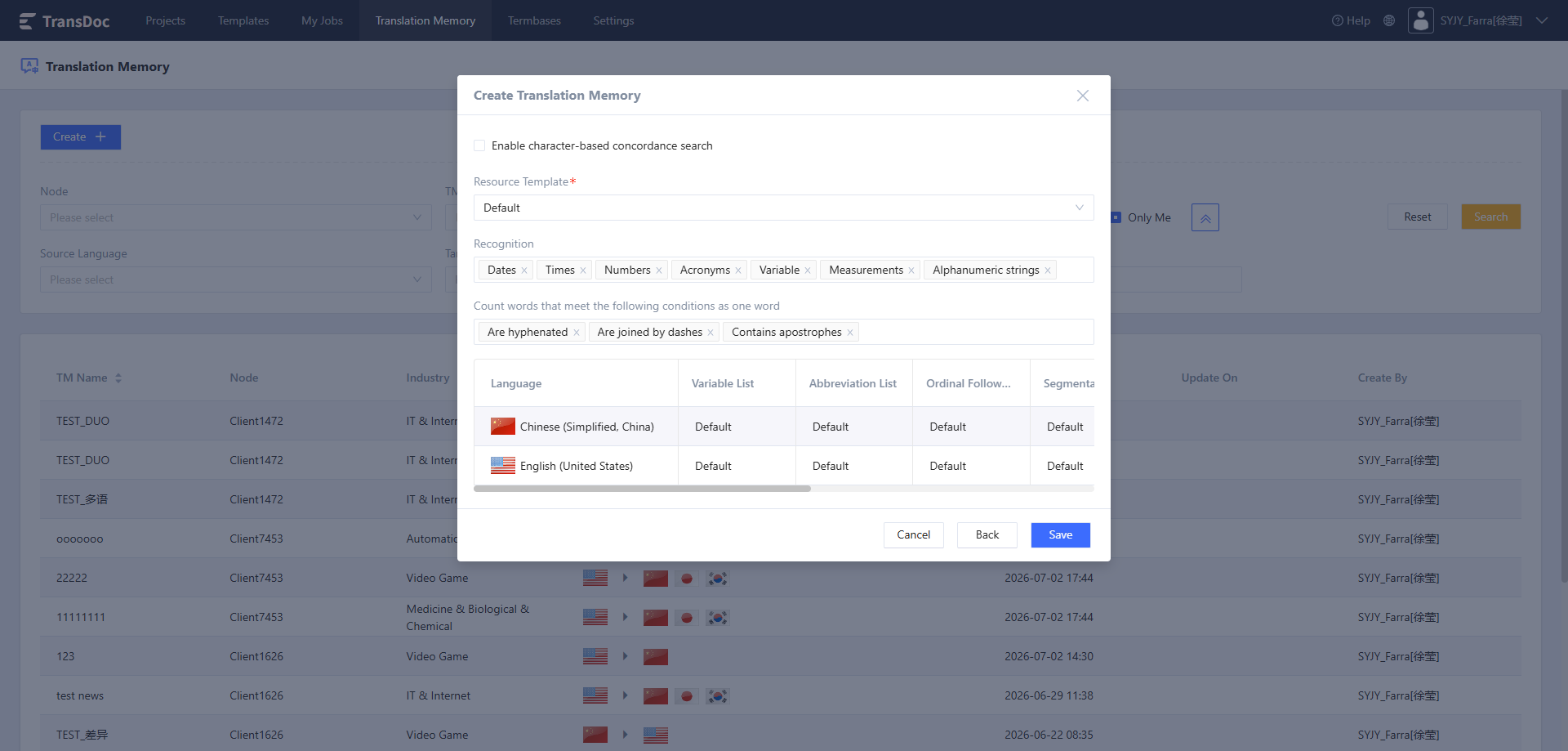The height and width of the screenshot is (751, 1568).
Task: Open the Resource Template Default dropdown
Action: (x=784, y=208)
